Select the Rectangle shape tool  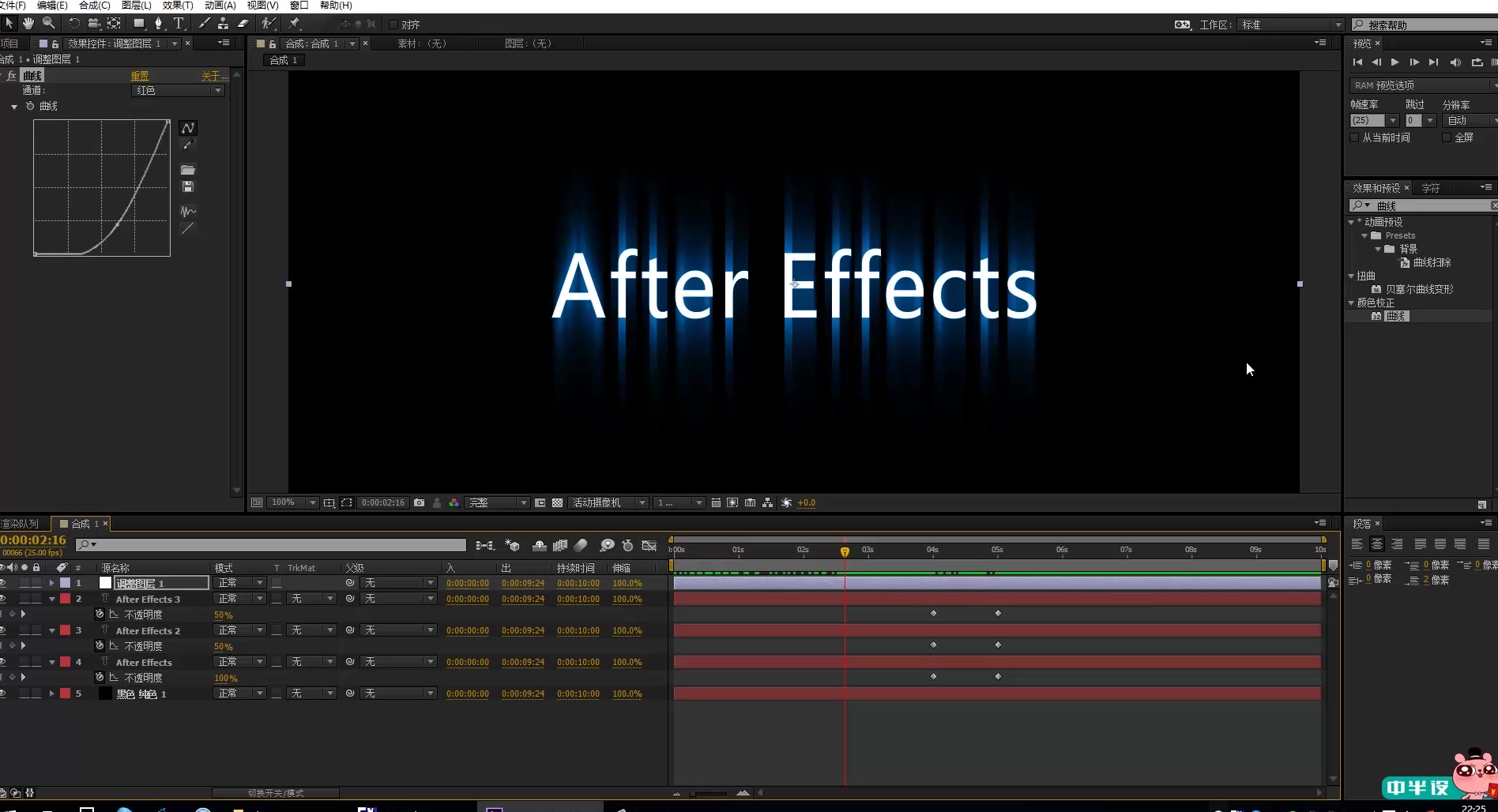click(140, 24)
